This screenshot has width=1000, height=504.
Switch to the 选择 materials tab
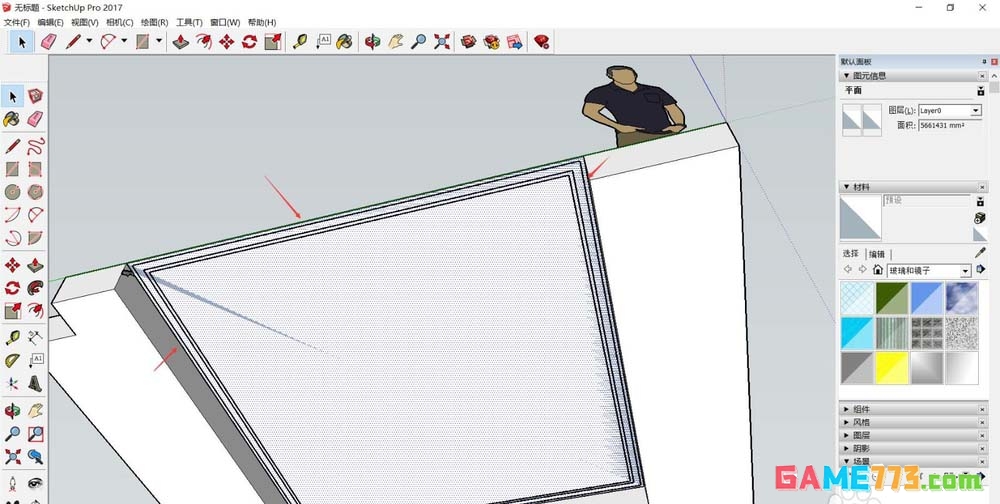pos(851,253)
